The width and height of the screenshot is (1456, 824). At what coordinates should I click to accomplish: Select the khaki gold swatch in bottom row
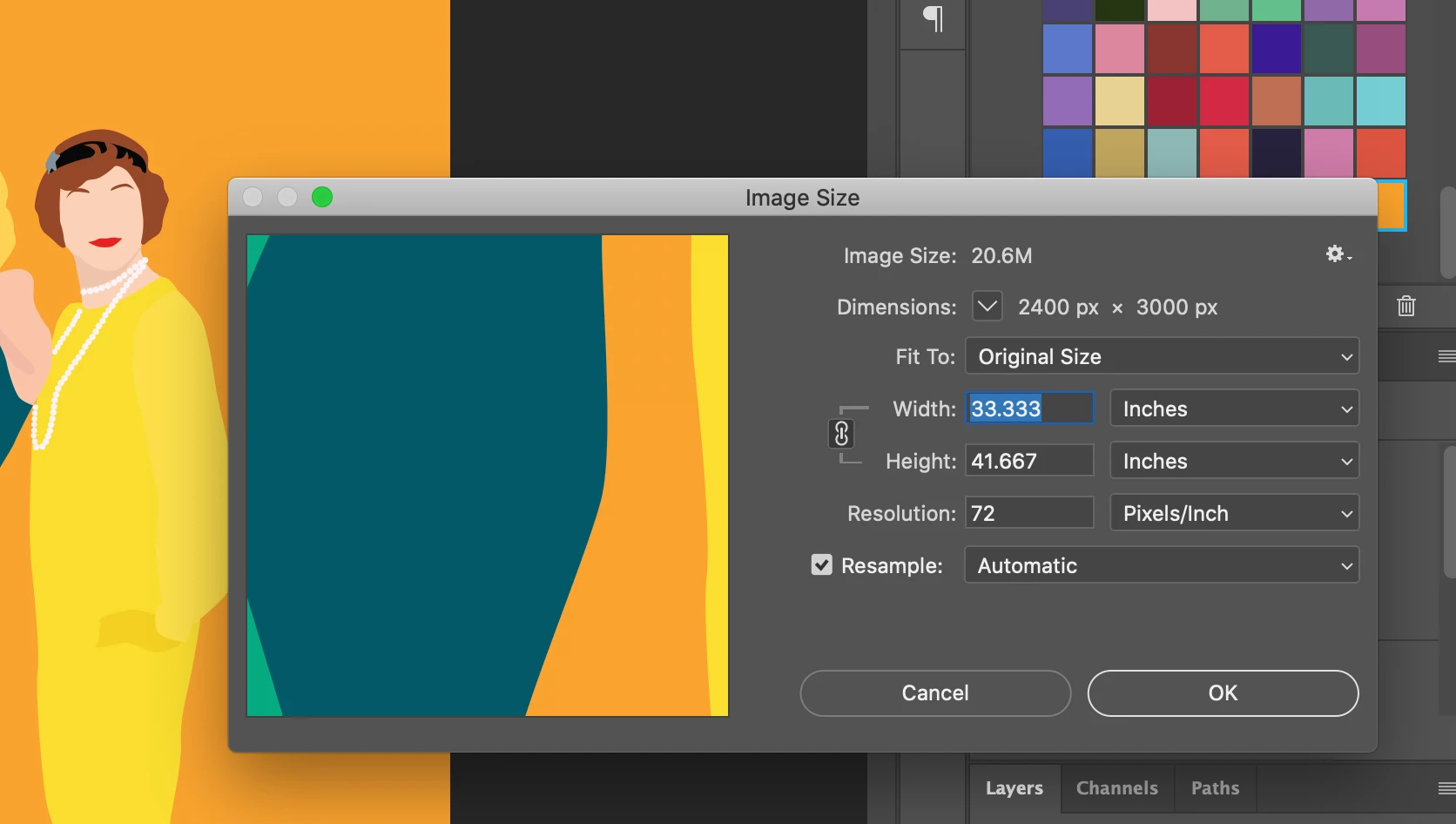click(x=1120, y=153)
